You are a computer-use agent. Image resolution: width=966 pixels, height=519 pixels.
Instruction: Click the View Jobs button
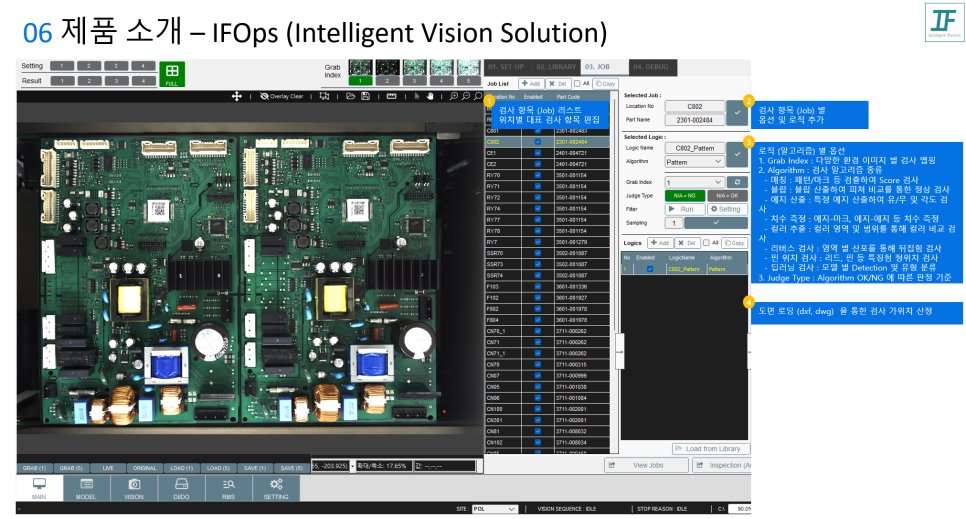point(646,465)
